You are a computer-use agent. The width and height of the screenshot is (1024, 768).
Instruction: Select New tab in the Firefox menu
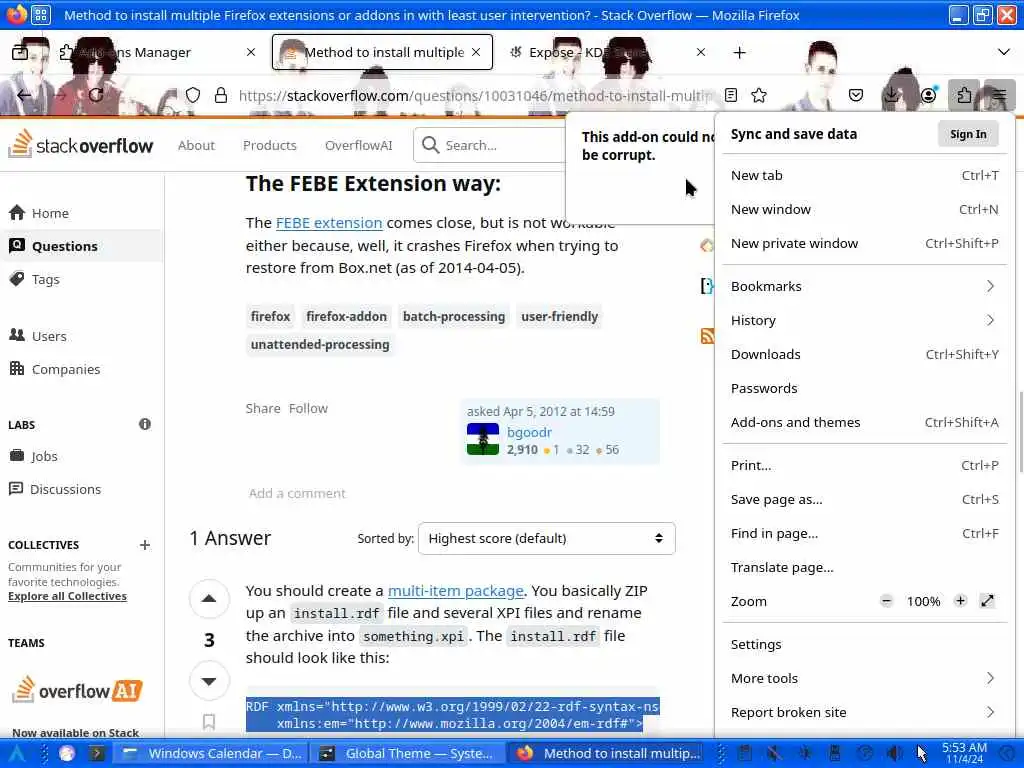click(863, 175)
